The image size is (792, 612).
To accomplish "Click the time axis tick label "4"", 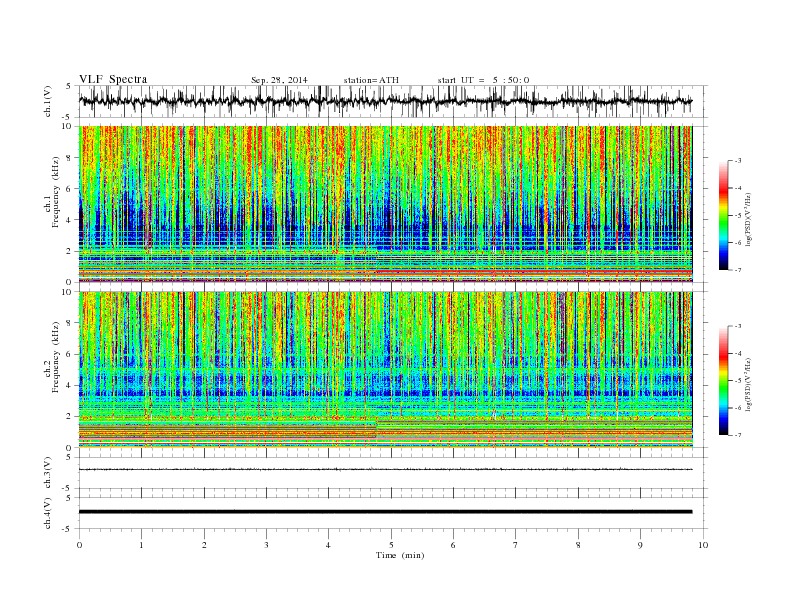I will point(329,545).
